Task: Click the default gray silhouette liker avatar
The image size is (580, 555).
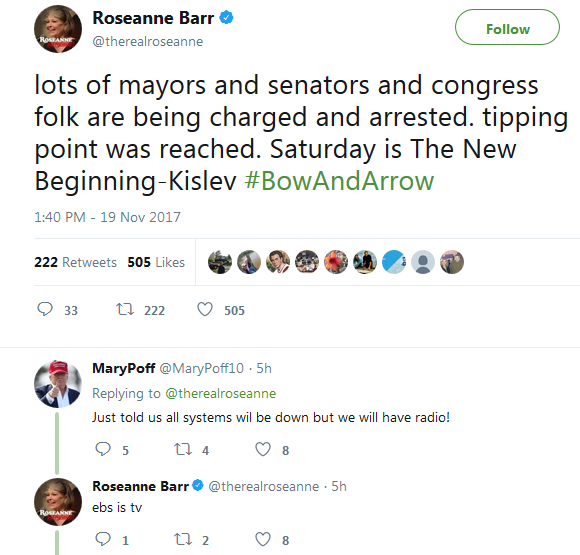Action: coord(423,262)
